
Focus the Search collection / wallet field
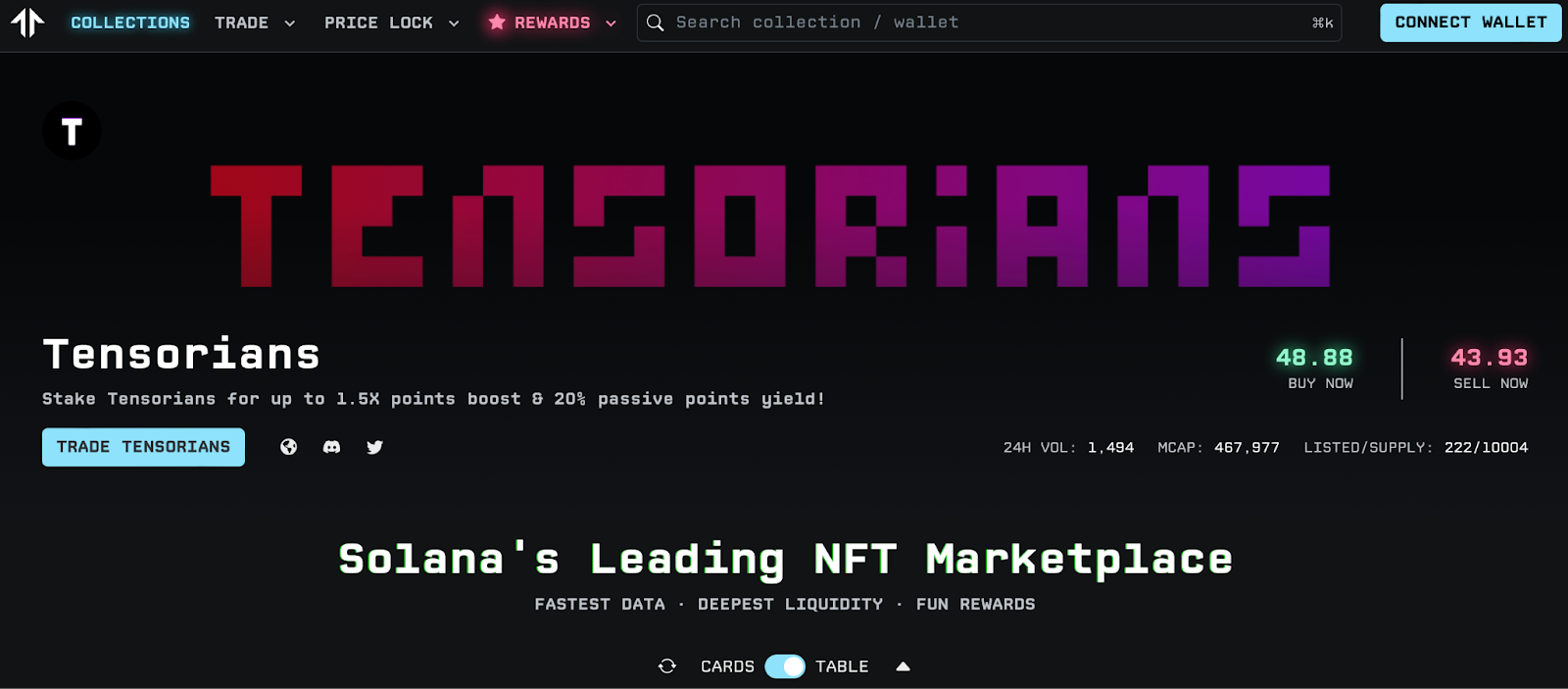coord(989,23)
